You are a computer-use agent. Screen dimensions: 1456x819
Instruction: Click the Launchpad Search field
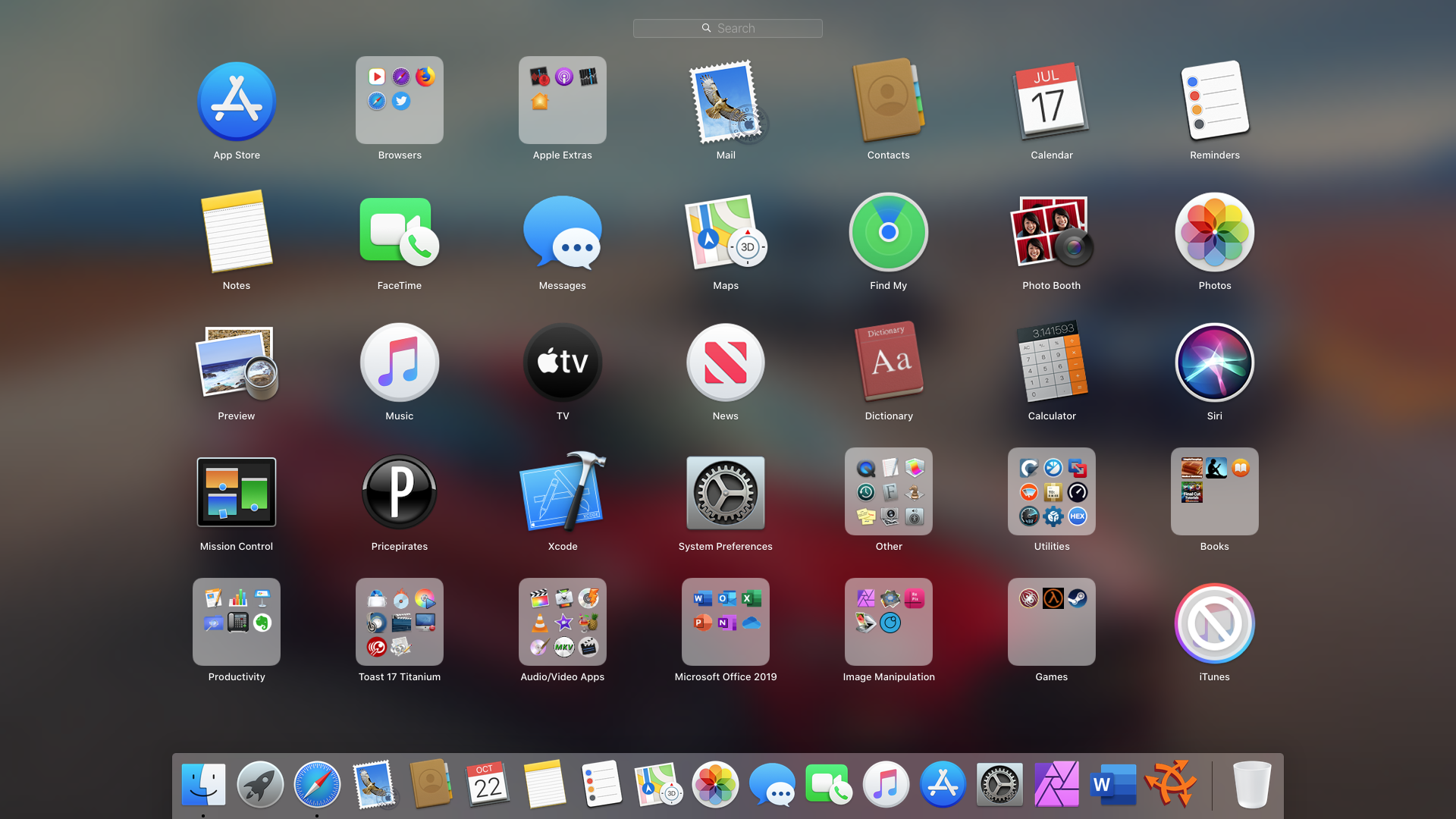coord(727,28)
